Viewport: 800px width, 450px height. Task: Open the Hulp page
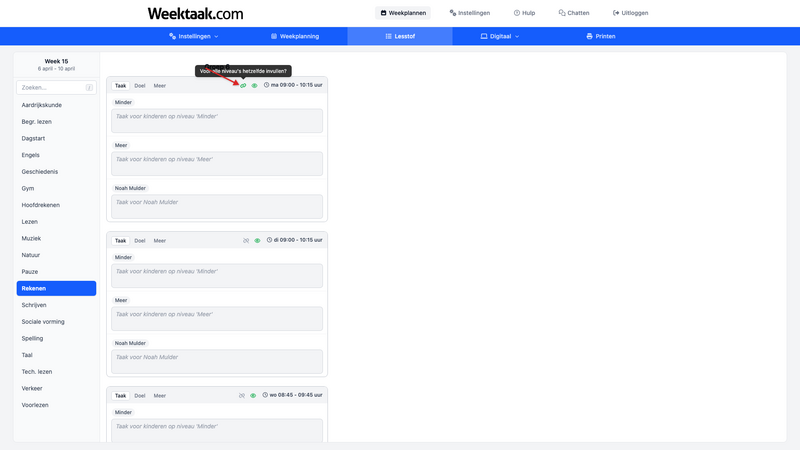pos(524,13)
